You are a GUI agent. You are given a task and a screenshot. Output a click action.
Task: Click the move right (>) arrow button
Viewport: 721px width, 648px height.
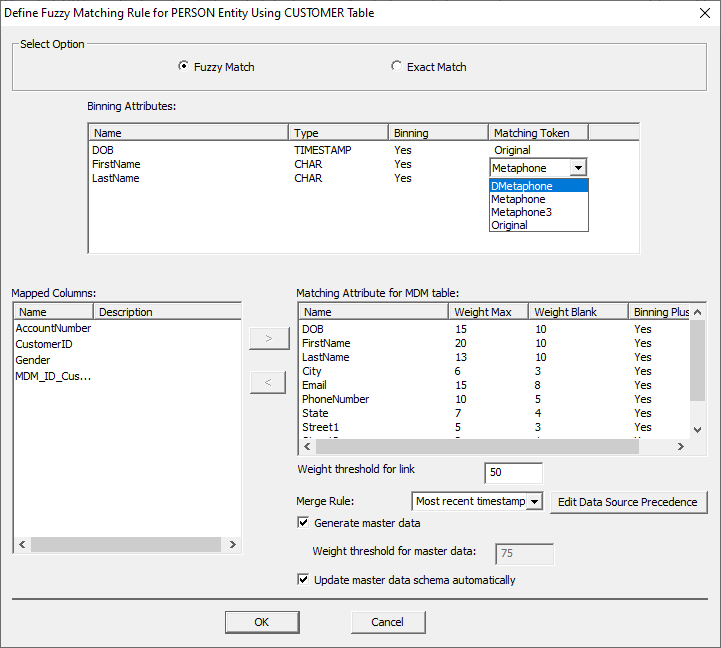269,338
